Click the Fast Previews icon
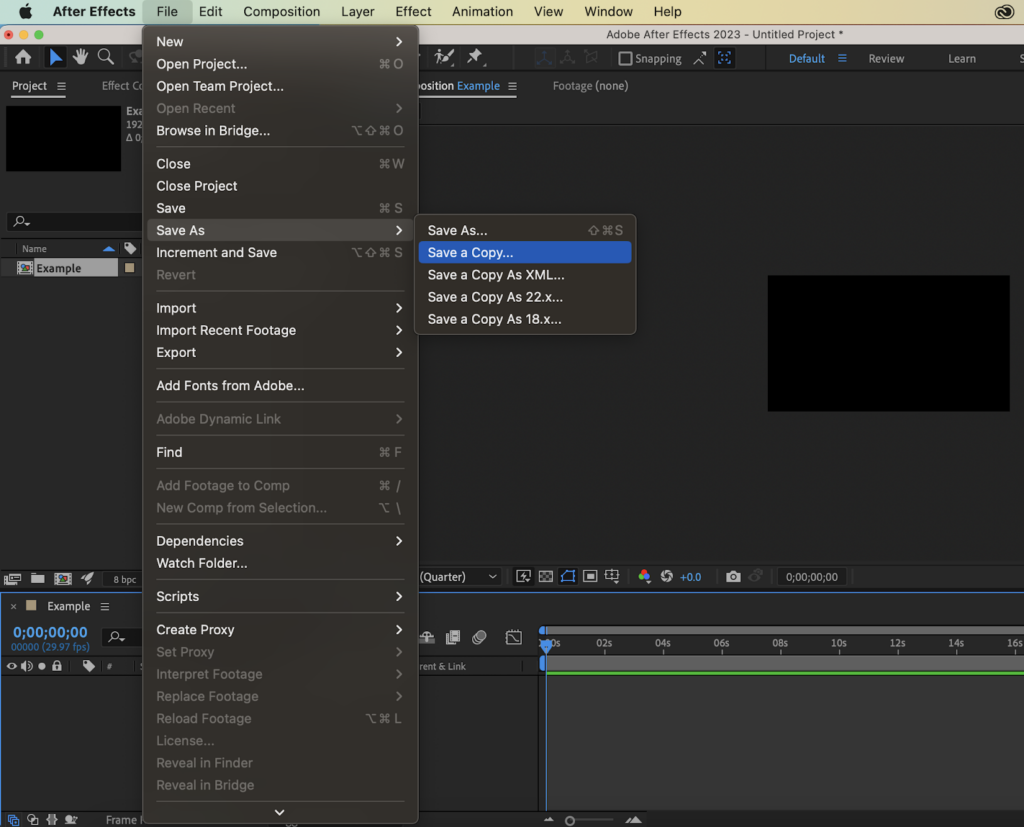This screenshot has width=1024, height=827. tap(523, 576)
